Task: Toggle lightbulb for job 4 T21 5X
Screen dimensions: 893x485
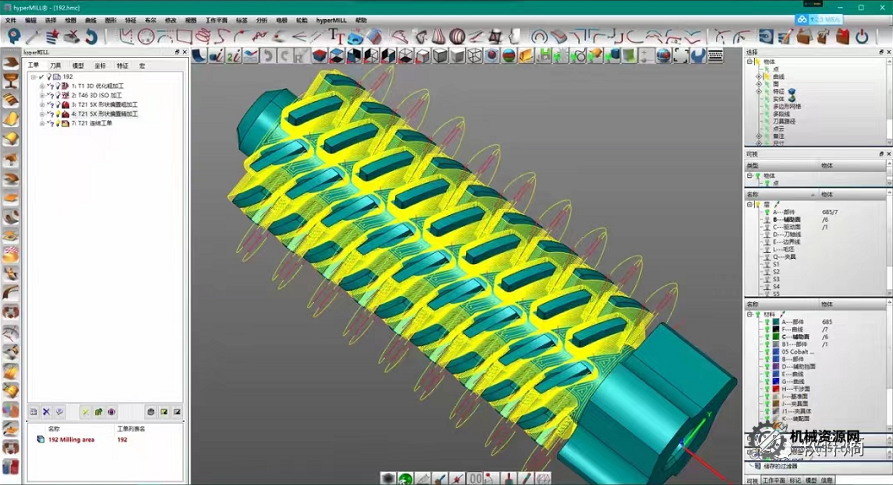Action: (56, 115)
